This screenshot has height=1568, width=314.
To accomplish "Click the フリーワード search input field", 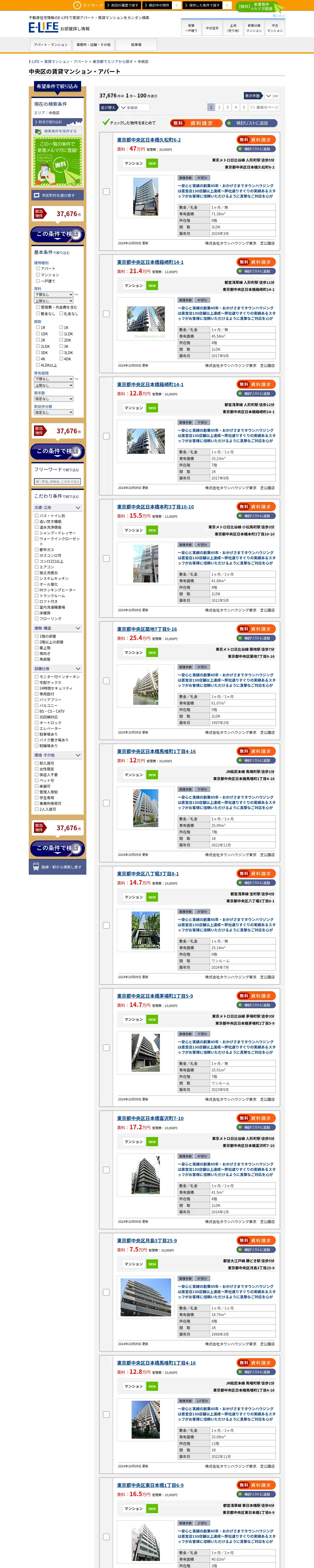I will pos(57,481).
